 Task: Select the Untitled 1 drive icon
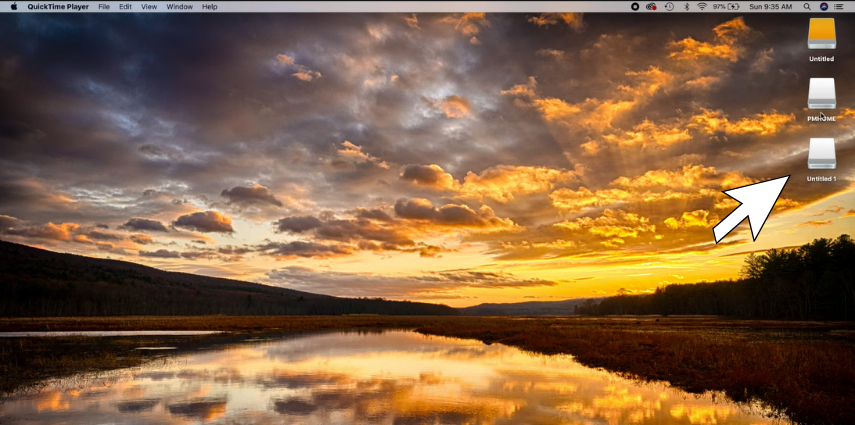(x=822, y=153)
